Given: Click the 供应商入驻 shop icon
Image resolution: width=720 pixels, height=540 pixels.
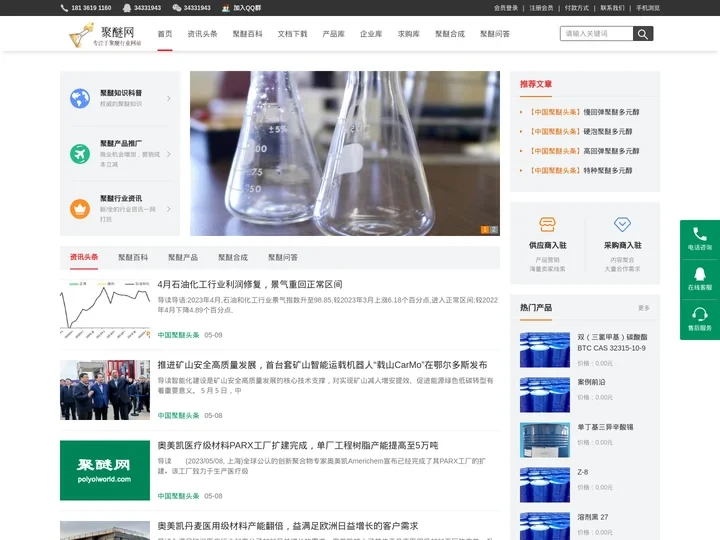Looking at the screenshot, I should [x=547, y=225].
